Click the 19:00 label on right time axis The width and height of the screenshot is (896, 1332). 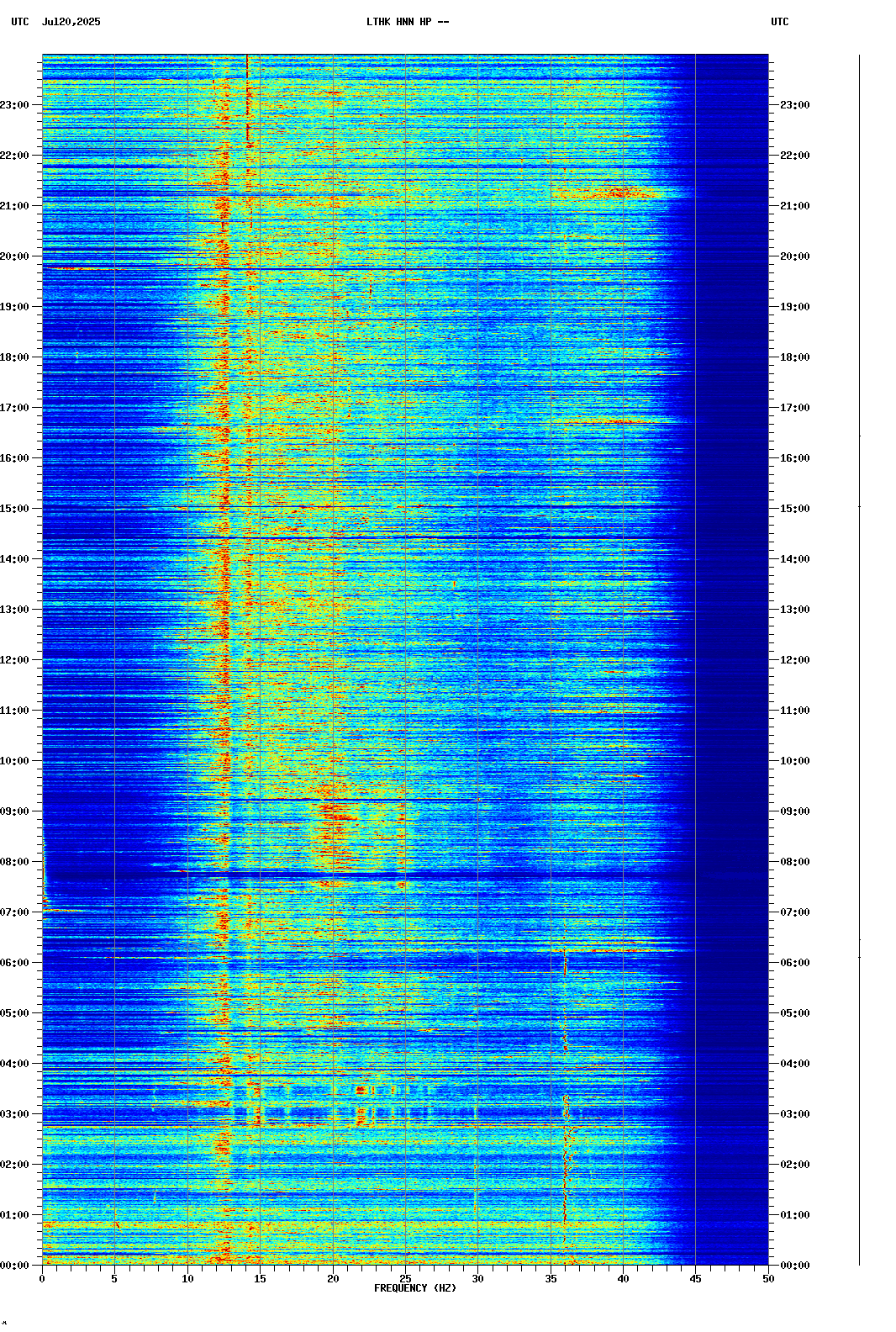(795, 307)
